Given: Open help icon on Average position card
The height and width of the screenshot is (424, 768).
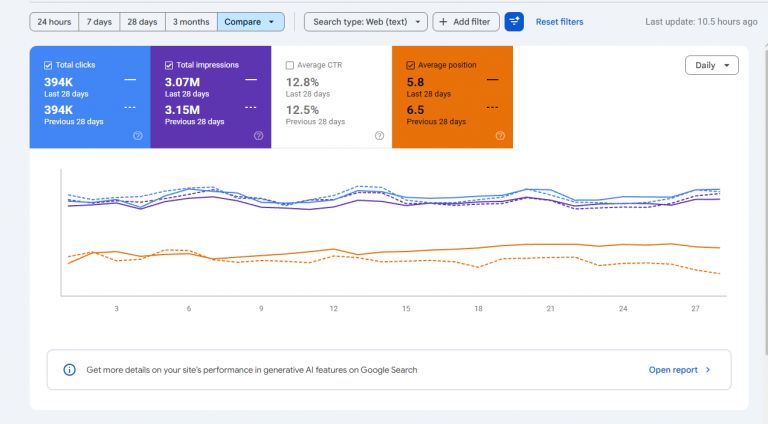Looking at the screenshot, I should [x=500, y=136].
